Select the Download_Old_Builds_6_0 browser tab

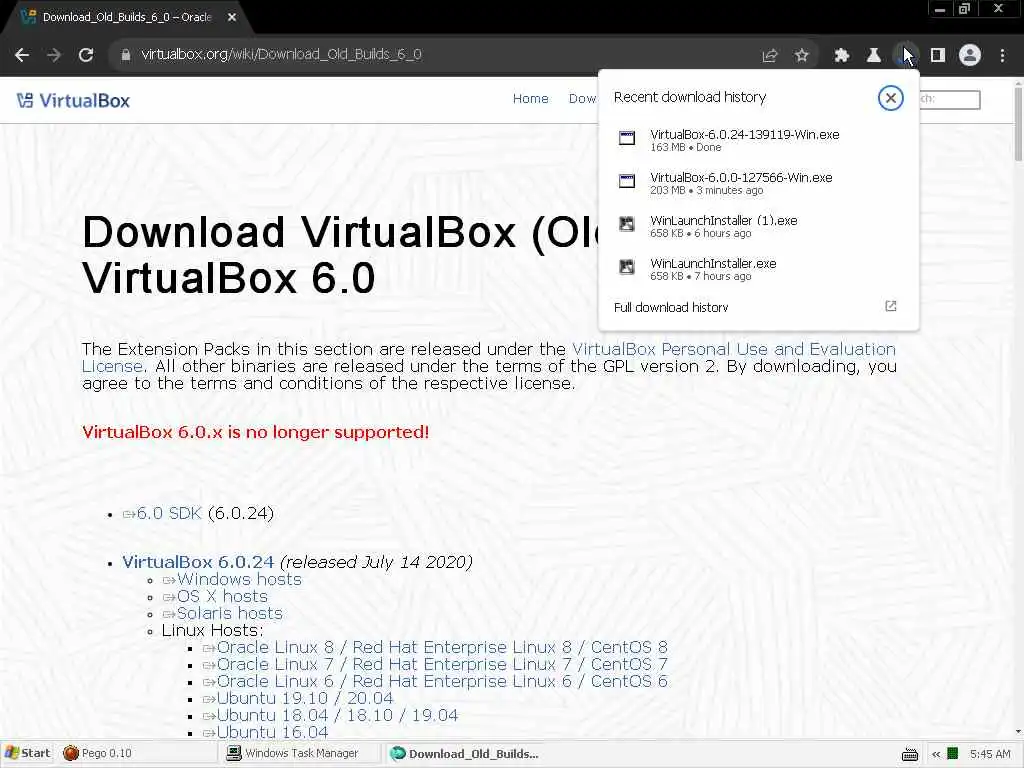[127, 18]
